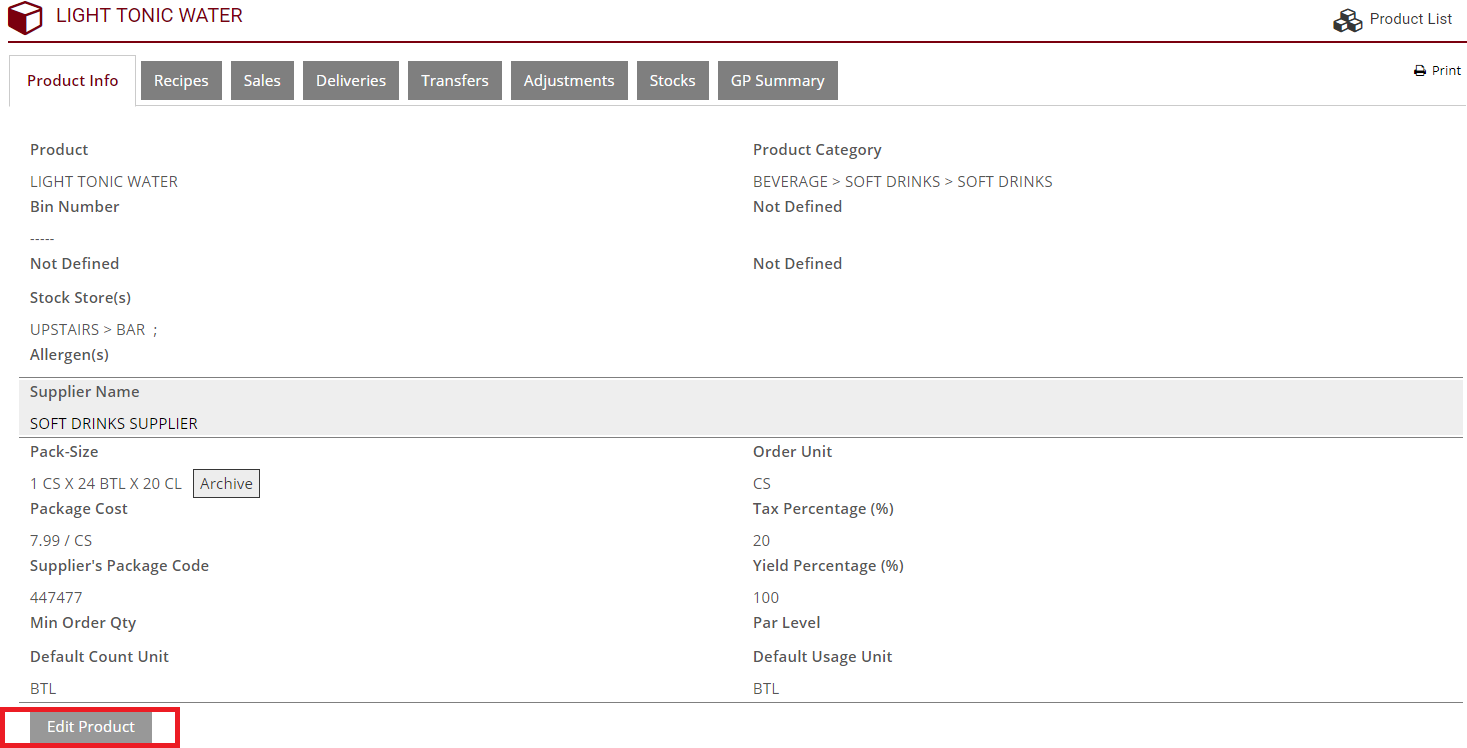The image size is (1467, 748).
Task: Open the Product Info tab
Action: (73, 81)
